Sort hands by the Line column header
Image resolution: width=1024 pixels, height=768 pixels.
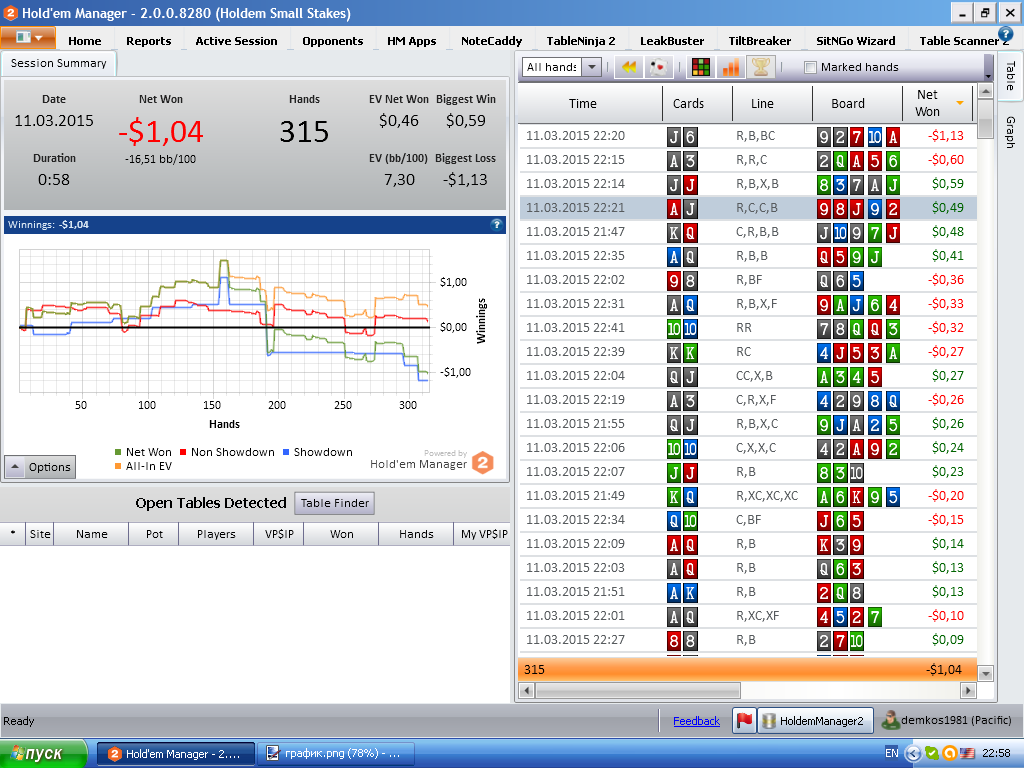pos(772,103)
